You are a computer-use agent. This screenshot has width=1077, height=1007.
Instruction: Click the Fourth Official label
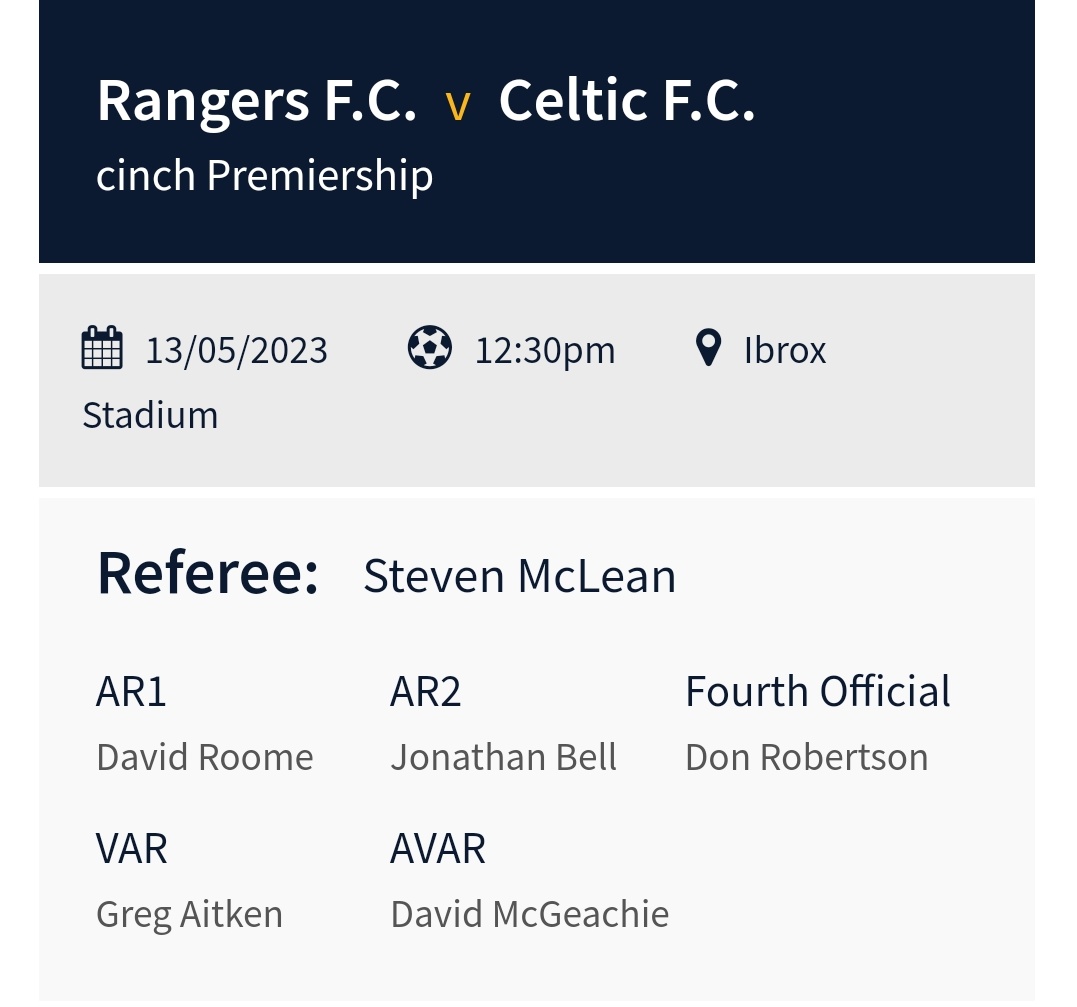818,692
